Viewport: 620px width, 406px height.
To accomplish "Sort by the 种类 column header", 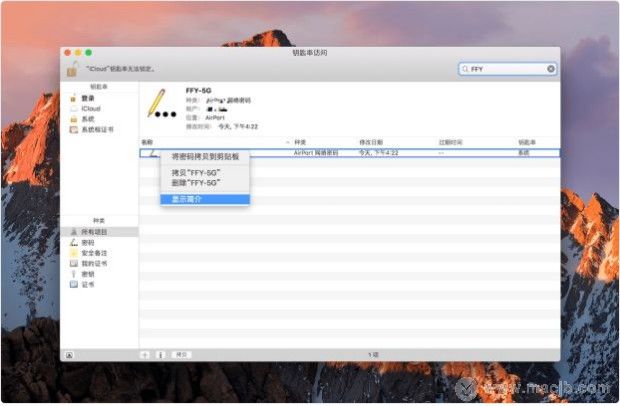I will (300, 142).
